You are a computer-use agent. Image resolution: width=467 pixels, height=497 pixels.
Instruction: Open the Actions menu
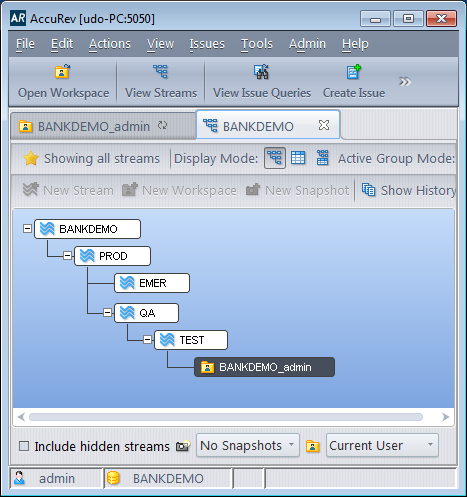pos(110,44)
